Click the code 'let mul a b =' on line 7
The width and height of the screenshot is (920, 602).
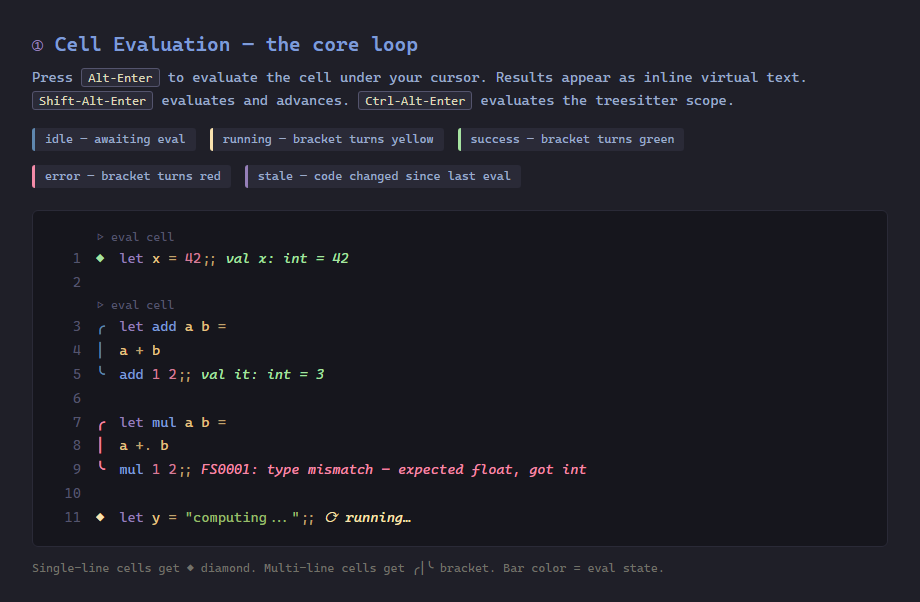click(172, 422)
